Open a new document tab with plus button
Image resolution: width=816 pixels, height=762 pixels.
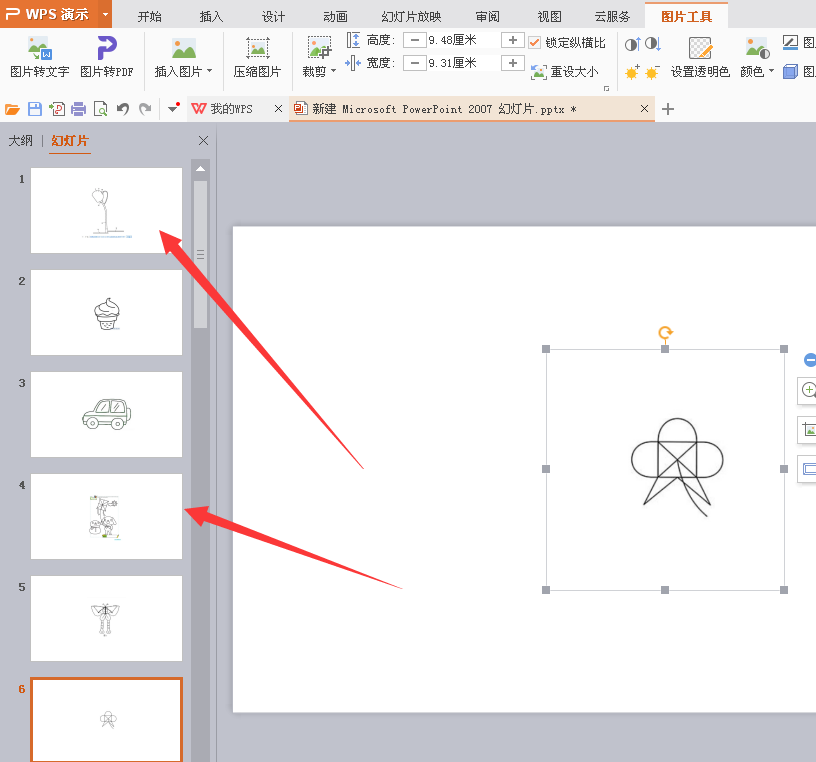668,109
